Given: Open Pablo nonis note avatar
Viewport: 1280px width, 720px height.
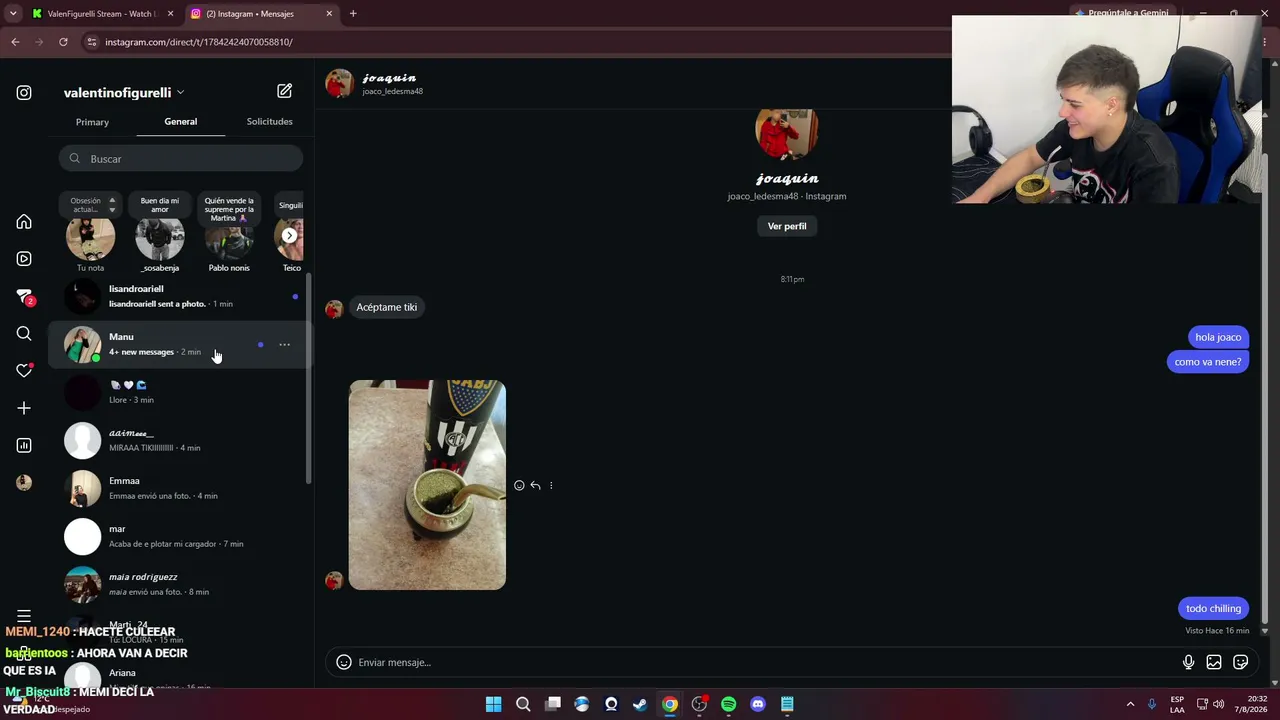Looking at the screenshot, I should [229, 240].
